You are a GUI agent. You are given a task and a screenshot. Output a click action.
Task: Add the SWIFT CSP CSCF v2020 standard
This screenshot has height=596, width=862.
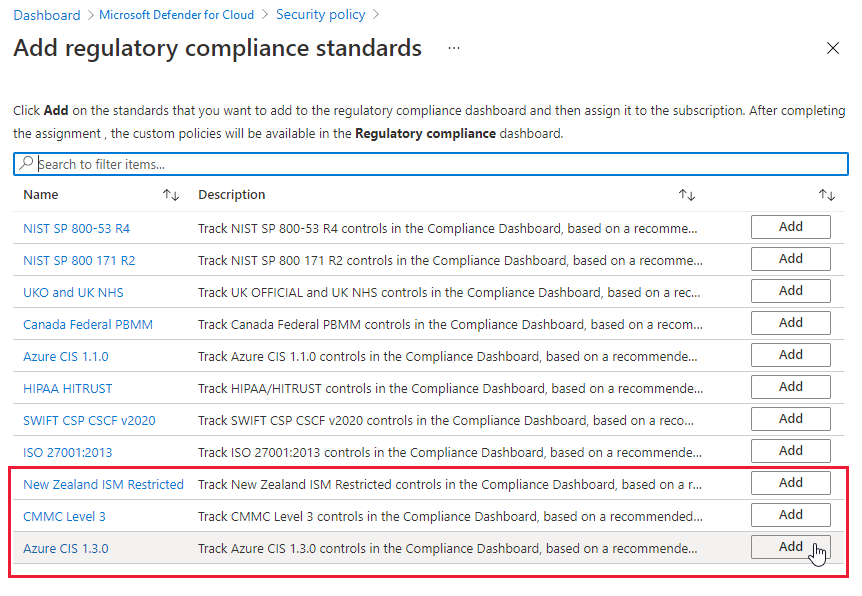point(791,419)
